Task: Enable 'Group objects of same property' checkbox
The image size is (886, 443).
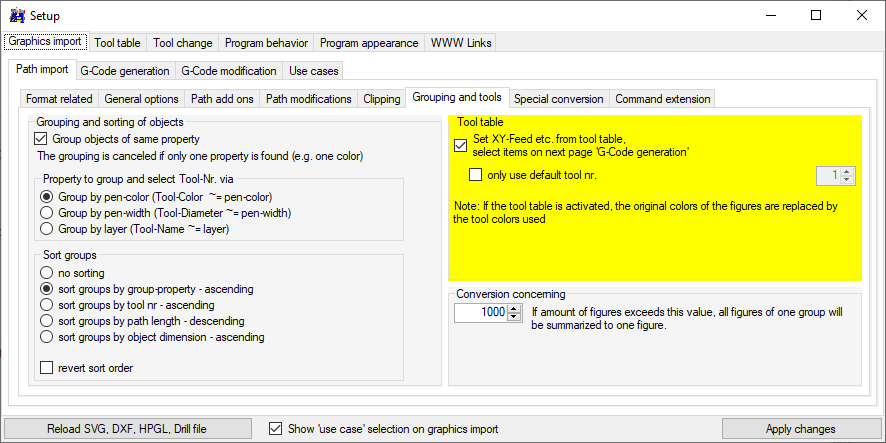Action: click(42, 139)
